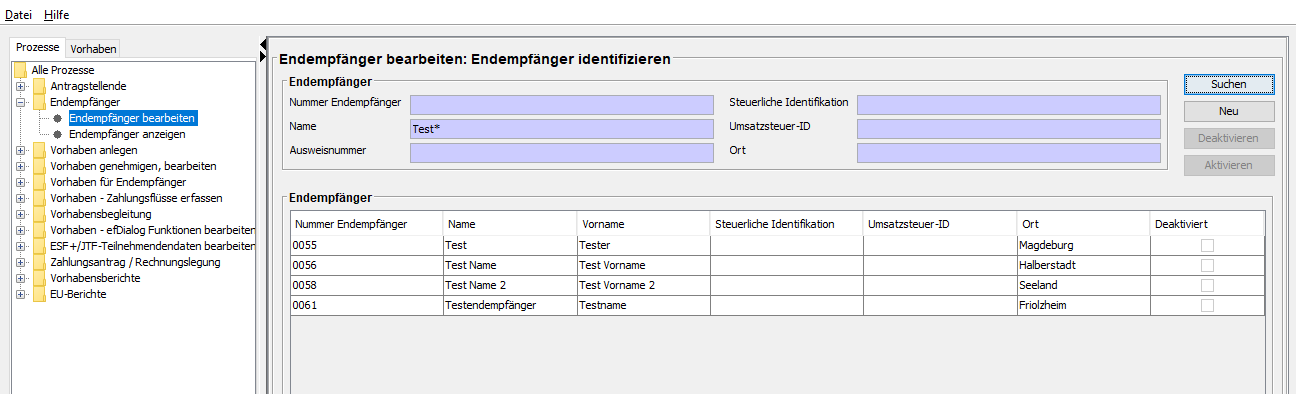Expand the Vorhaben anlegen node

click(x=20, y=150)
